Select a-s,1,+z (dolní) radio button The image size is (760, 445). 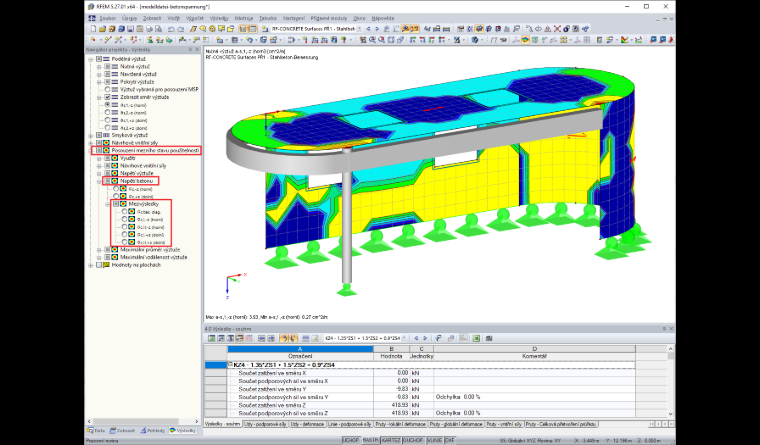point(108,120)
